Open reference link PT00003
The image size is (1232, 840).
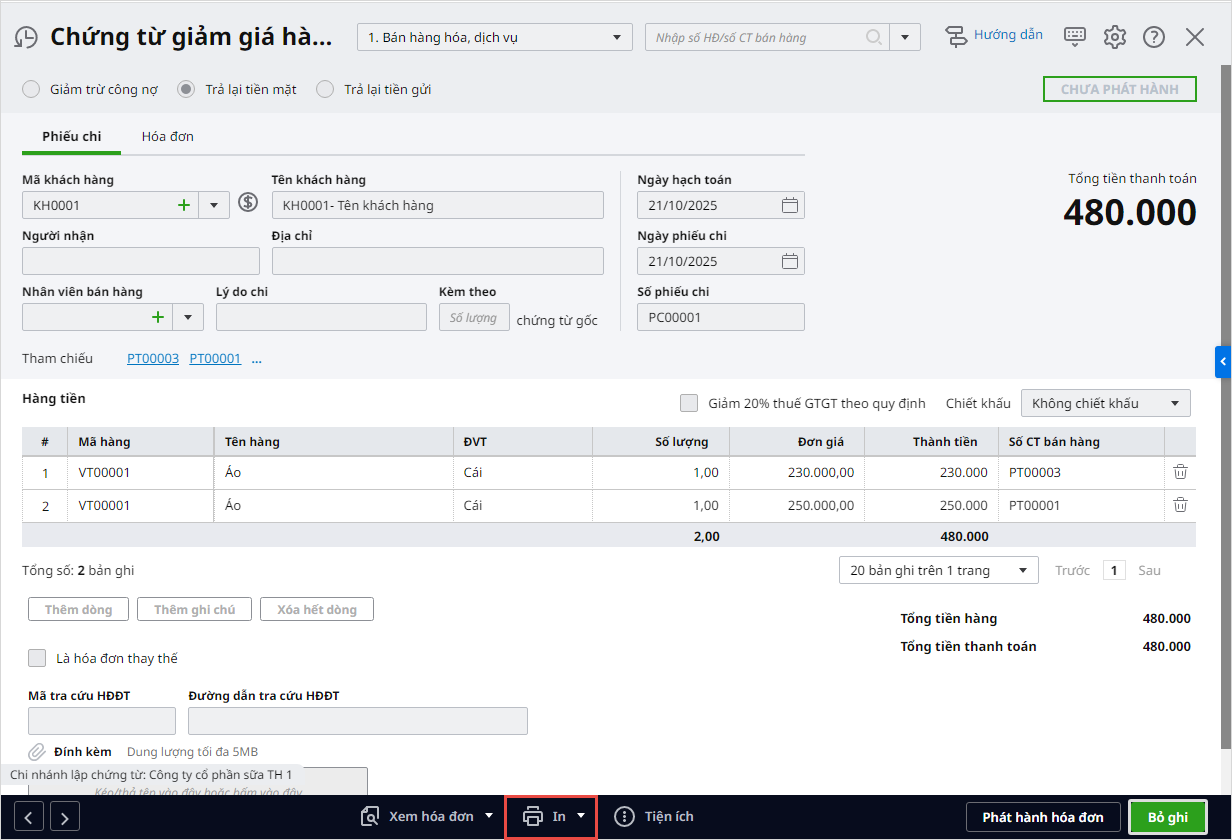[x=152, y=358]
